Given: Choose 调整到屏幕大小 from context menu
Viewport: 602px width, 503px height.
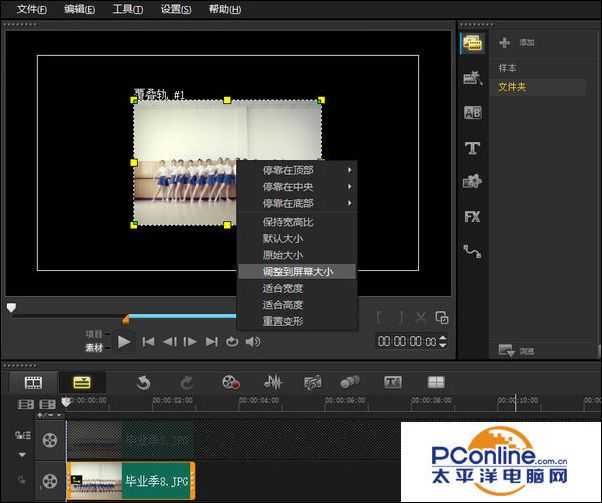Looking at the screenshot, I should [298, 271].
